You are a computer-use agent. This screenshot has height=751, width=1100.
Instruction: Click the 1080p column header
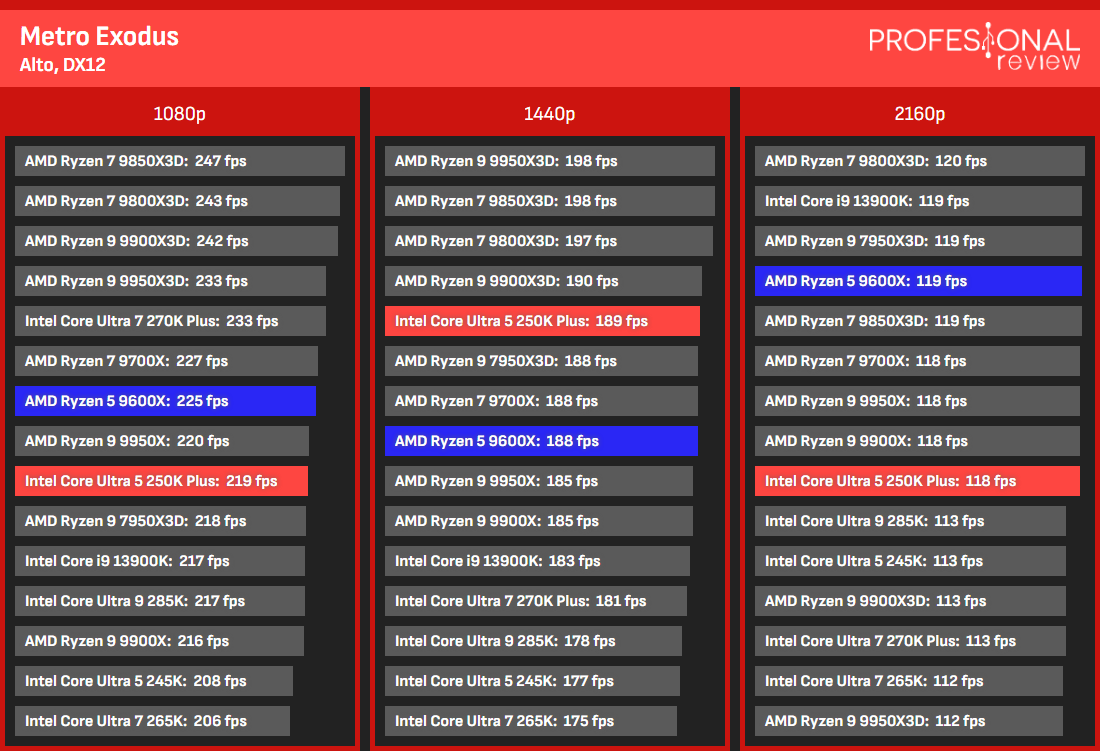click(180, 114)
